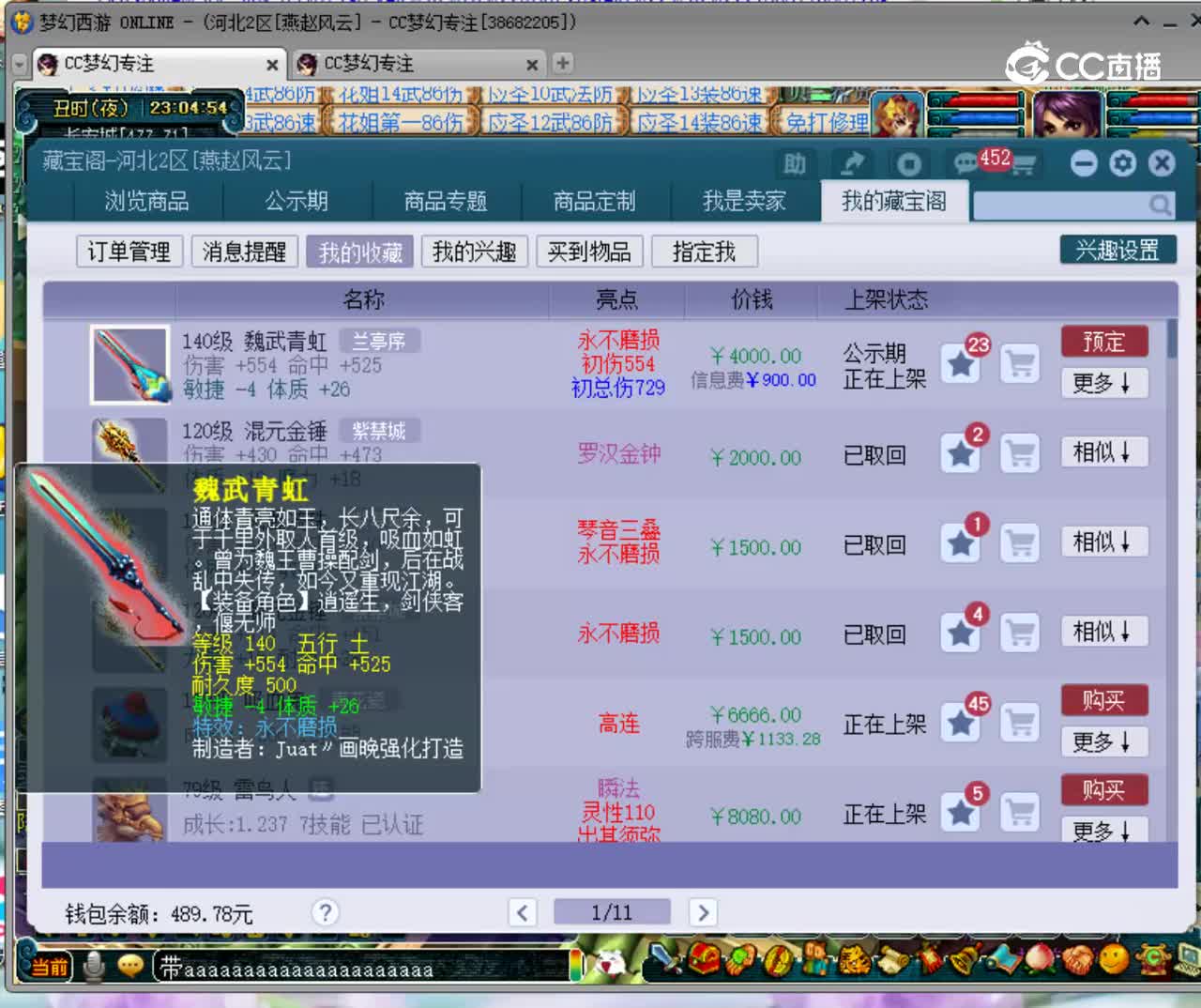This screenshot has width=1201, height=1008.
Task: Open the gear settings icon in 藏宝阁 header
Action: (1122, 163)
